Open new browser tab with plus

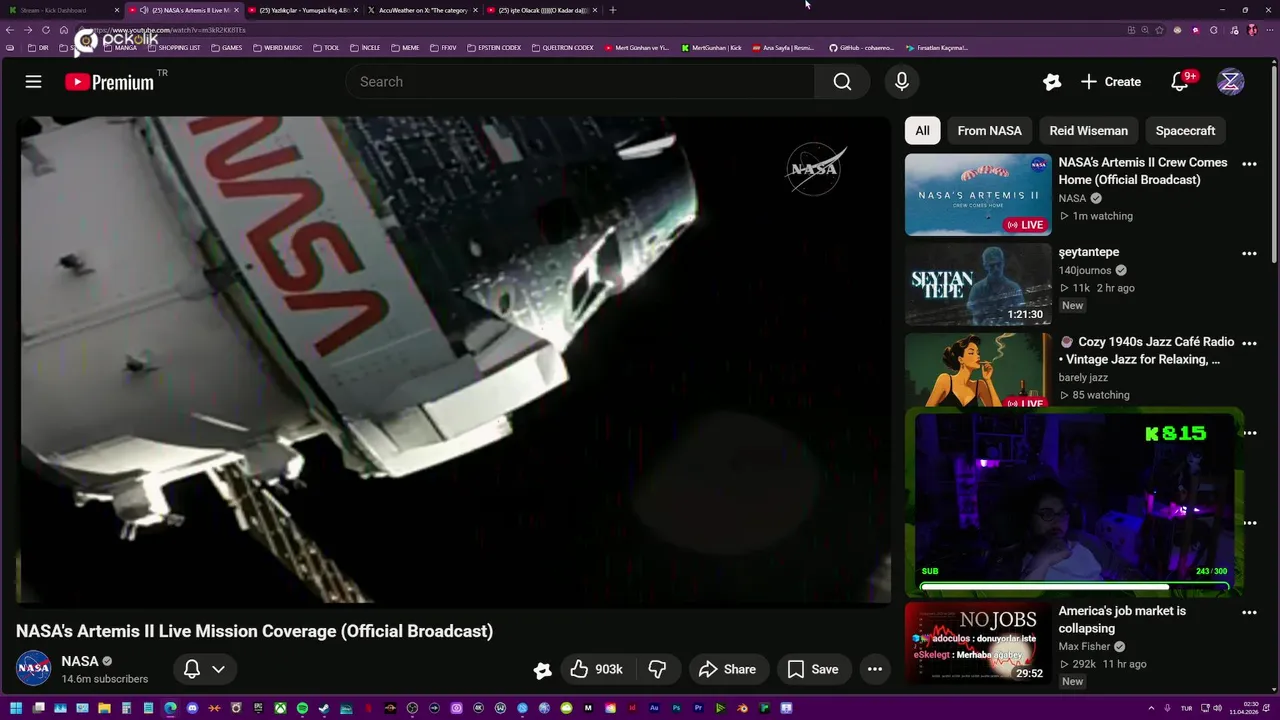pyautogui.click(x=613, y=10)
